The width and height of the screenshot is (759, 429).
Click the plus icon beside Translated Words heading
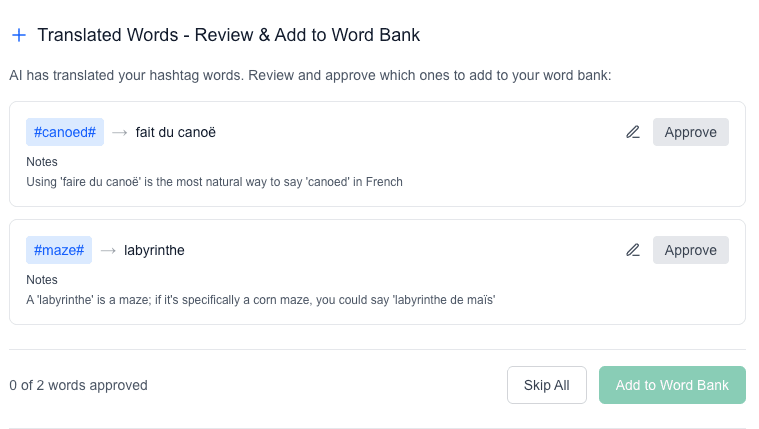click(x=19, y=35)
